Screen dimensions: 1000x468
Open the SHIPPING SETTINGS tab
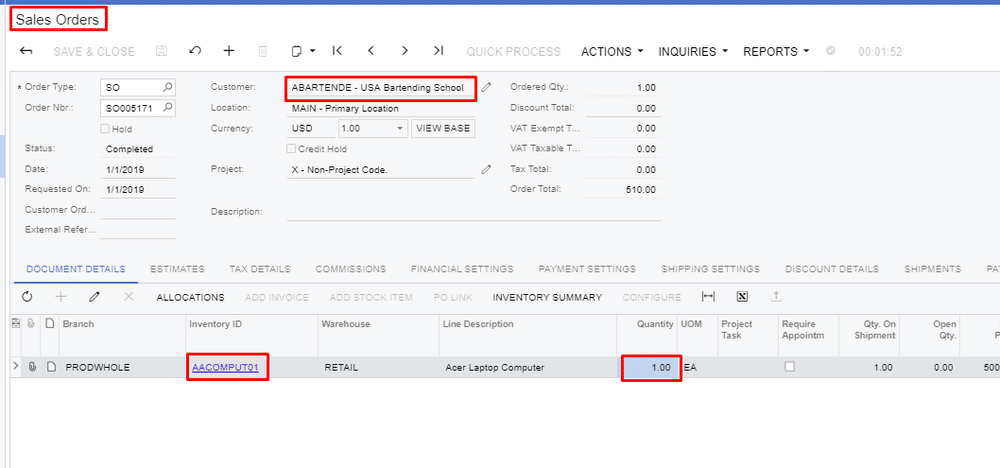[710, 269]
